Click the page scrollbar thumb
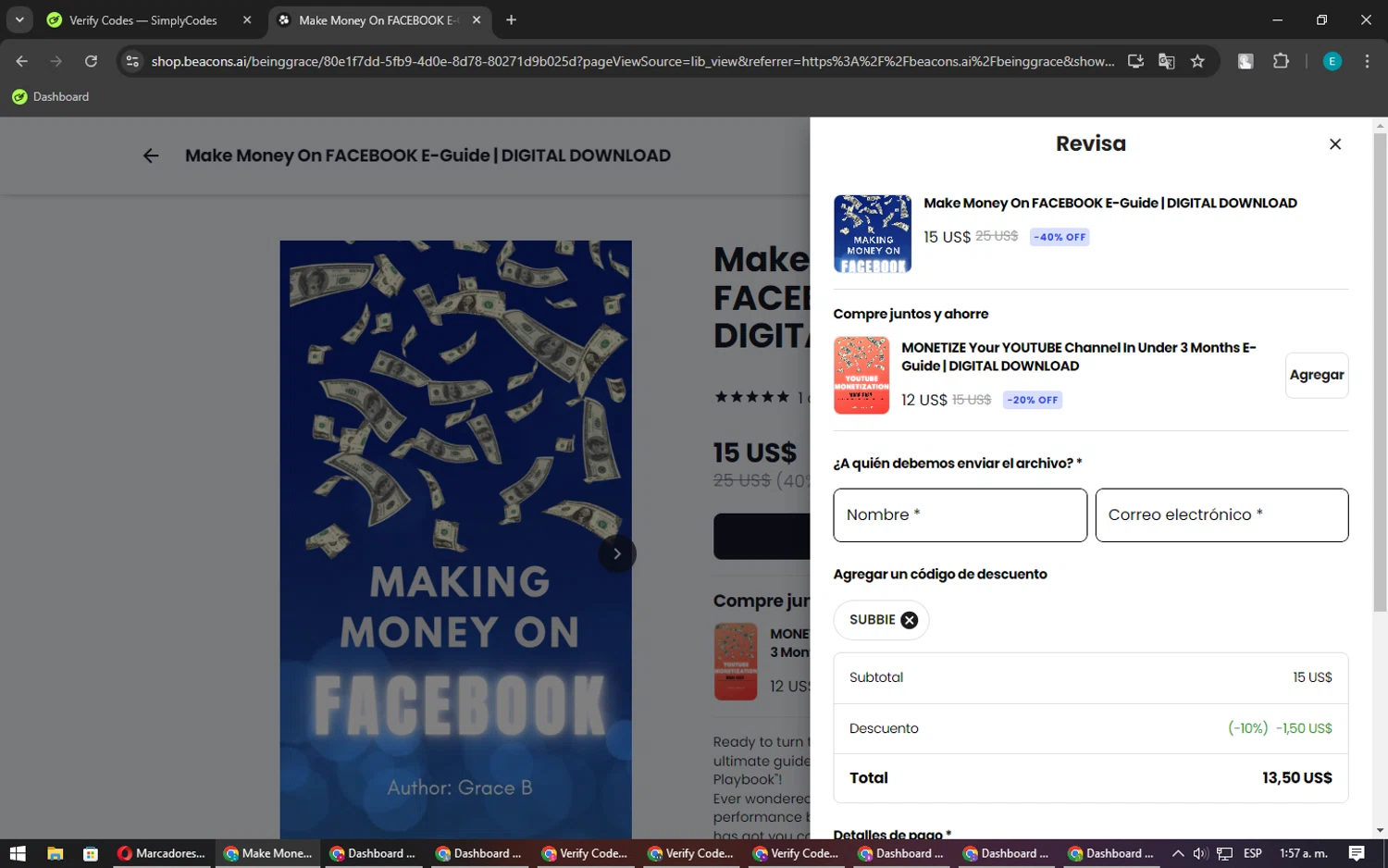This screenshot has width=1388, height=868. pyautogui.click(x=1380, y=372)
